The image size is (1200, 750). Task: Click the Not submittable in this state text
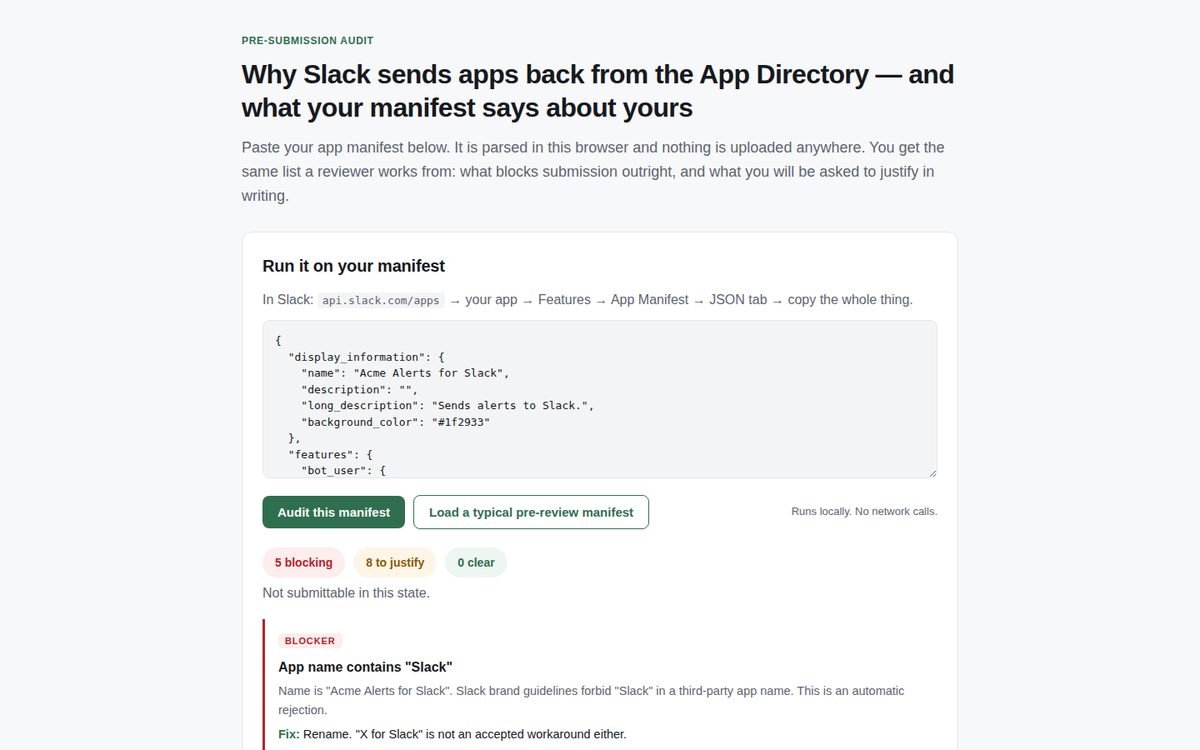[346, 593]
